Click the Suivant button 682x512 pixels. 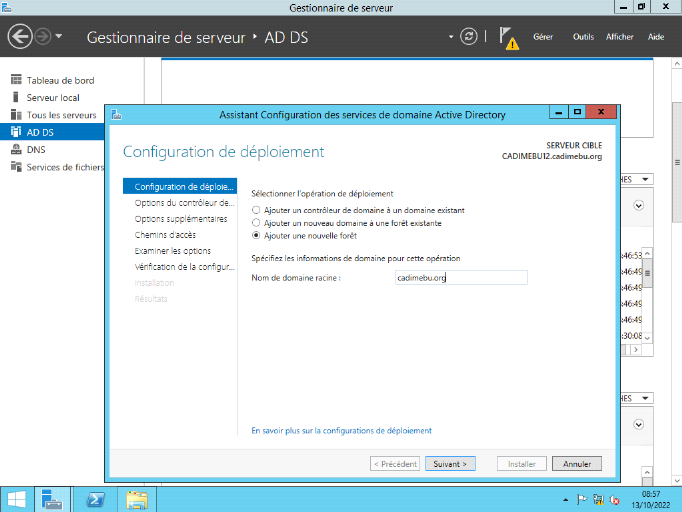pos(450,464)
